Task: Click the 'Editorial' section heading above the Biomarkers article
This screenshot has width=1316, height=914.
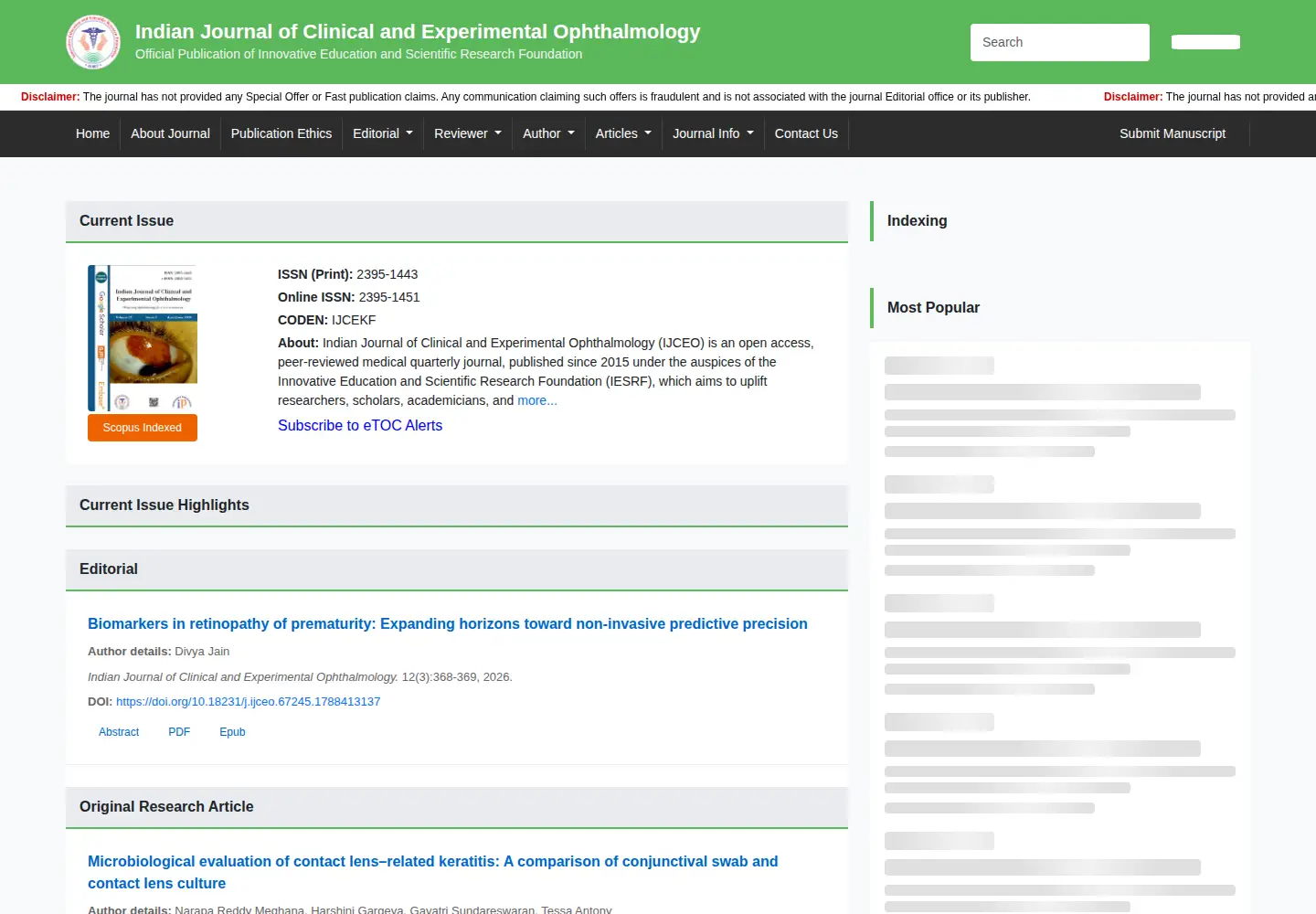Action: click(109, 569)
